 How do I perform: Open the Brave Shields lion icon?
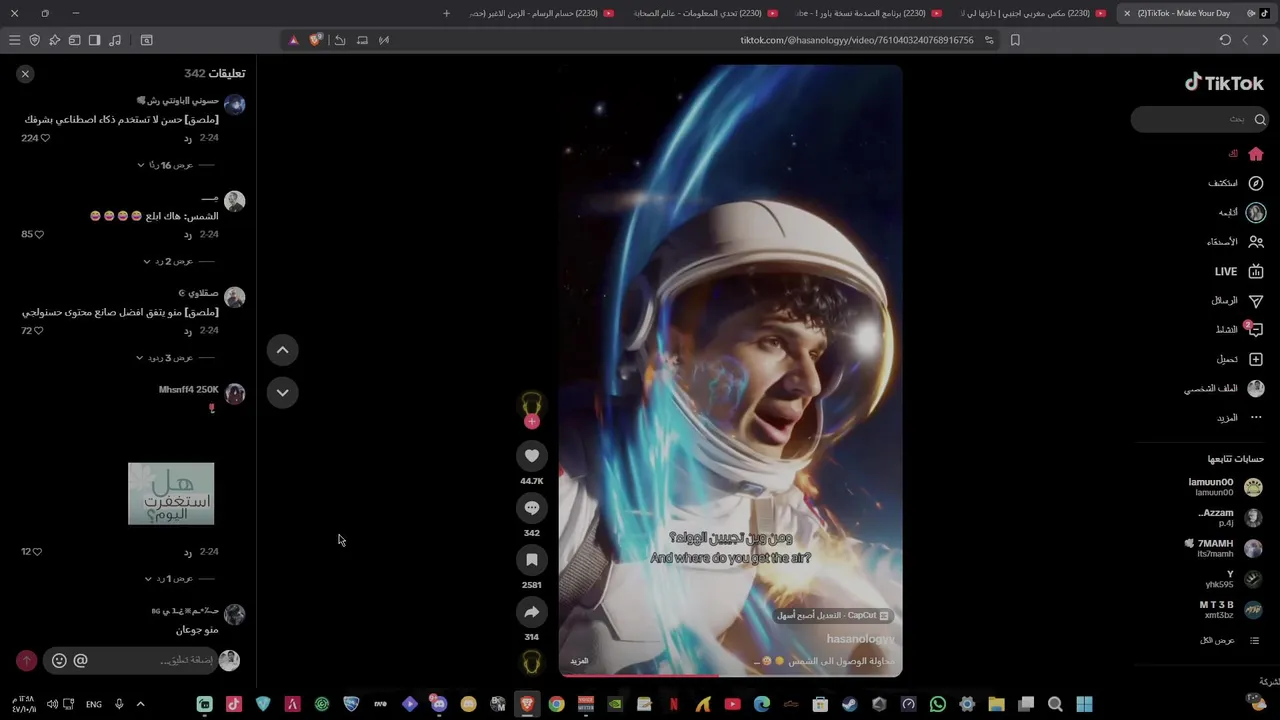point(316,40)
